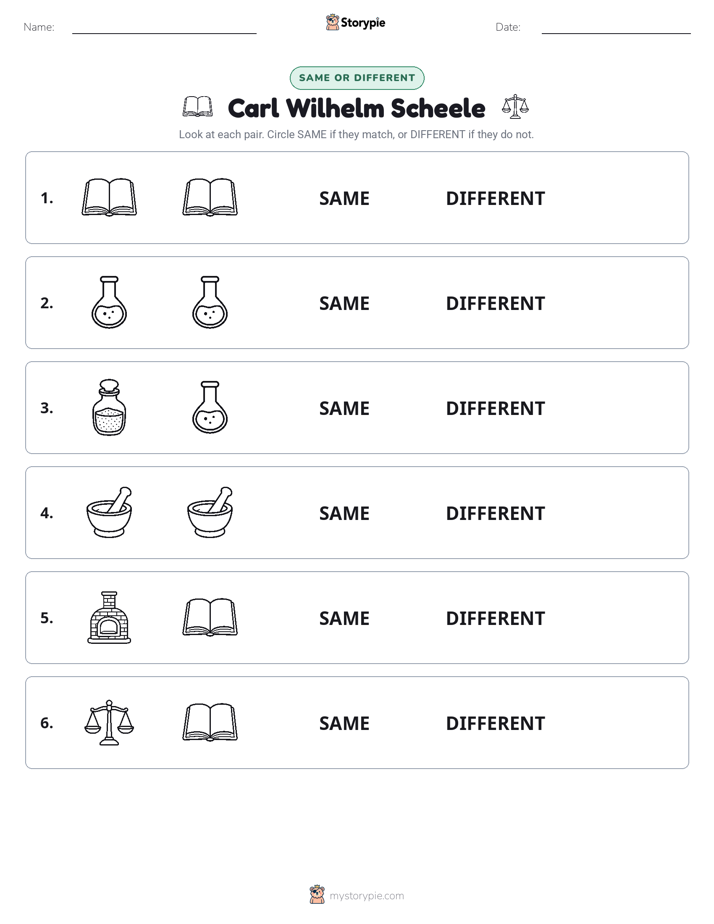Select DIFFERENT for pair 5
Screen dimensions: 714x924
point(495,618)
